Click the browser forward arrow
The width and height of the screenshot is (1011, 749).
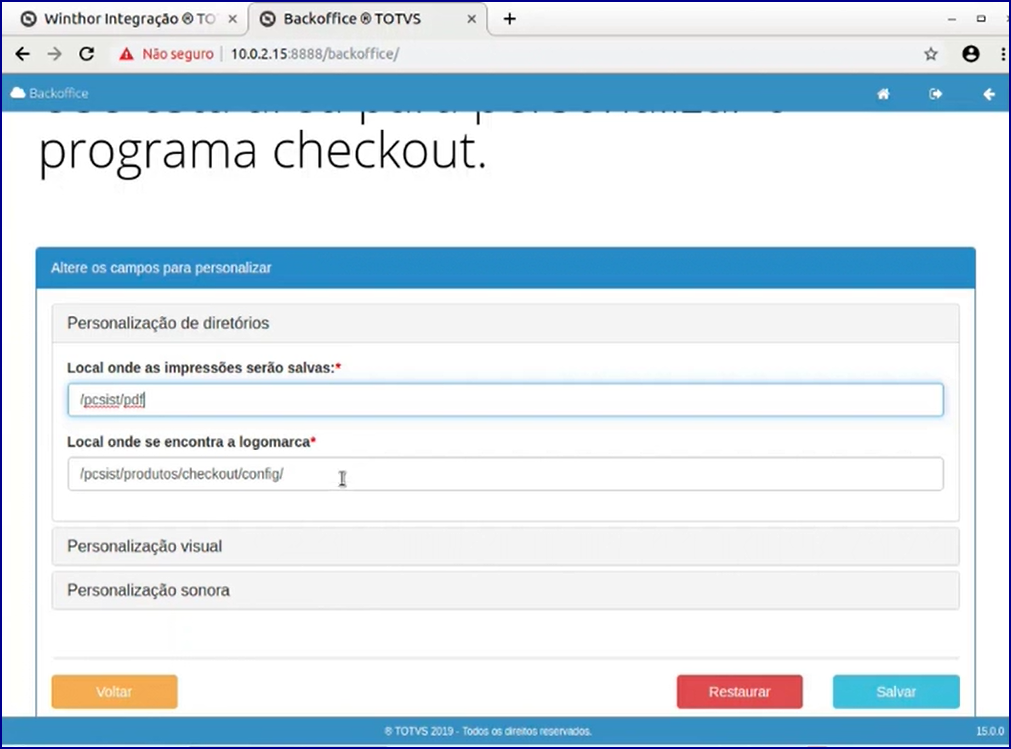point(55,54)
